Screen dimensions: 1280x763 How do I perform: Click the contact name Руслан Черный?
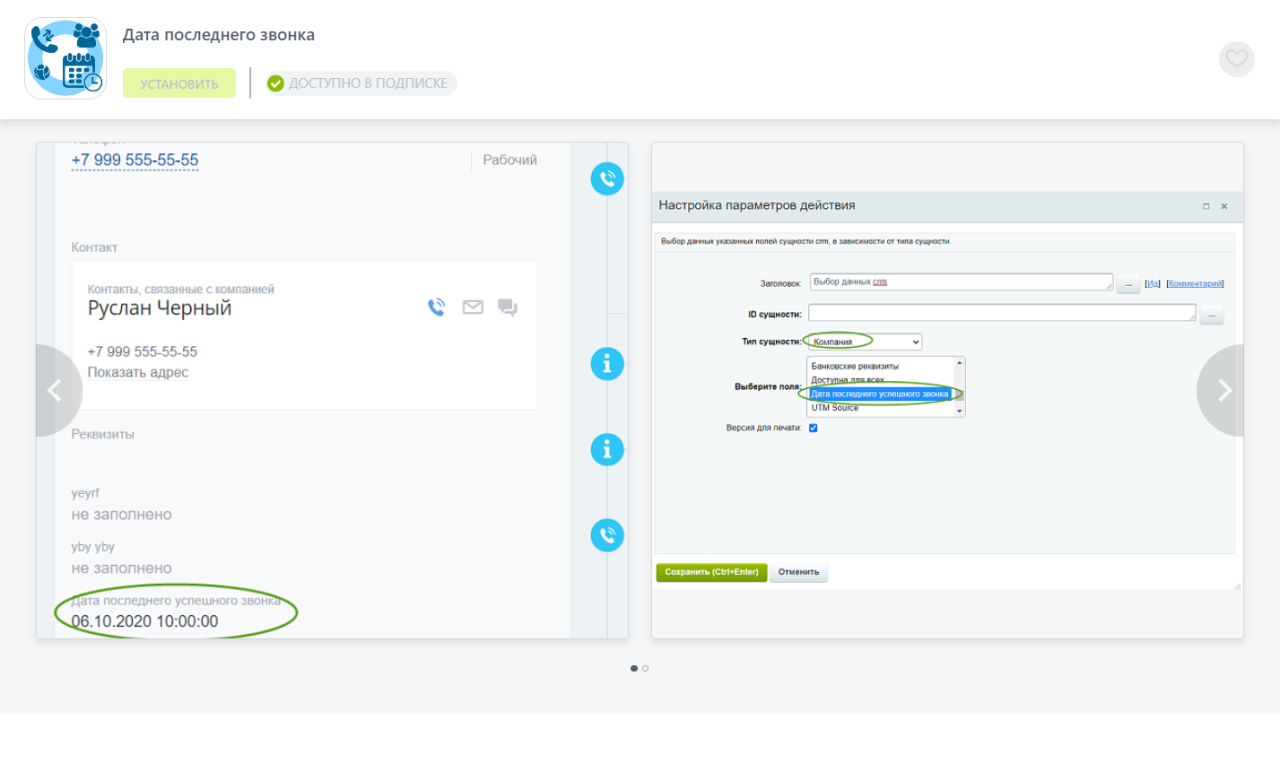(160, 308)
